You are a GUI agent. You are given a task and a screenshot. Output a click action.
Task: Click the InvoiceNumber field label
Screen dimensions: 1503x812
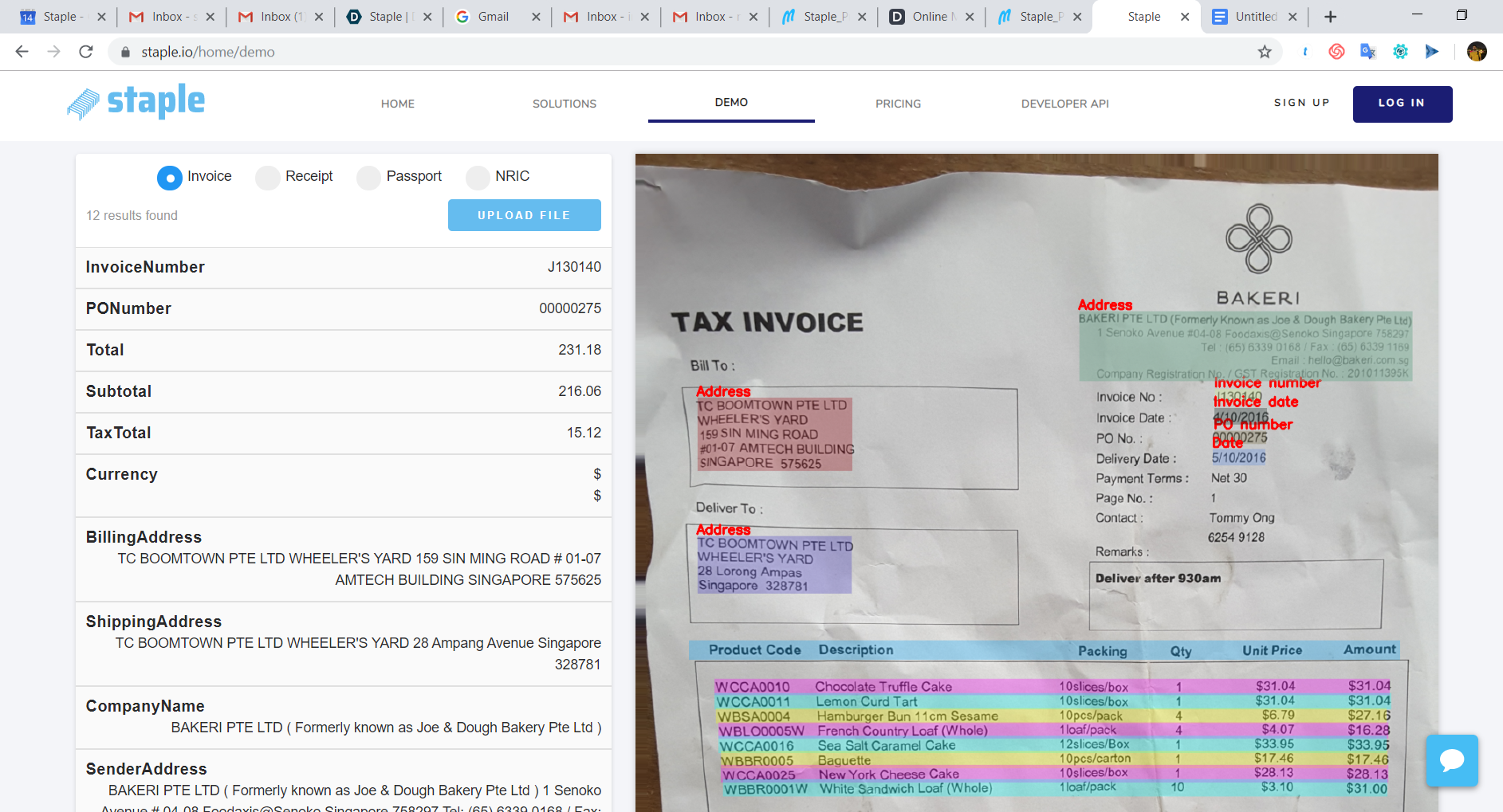(x=145, y=267)
